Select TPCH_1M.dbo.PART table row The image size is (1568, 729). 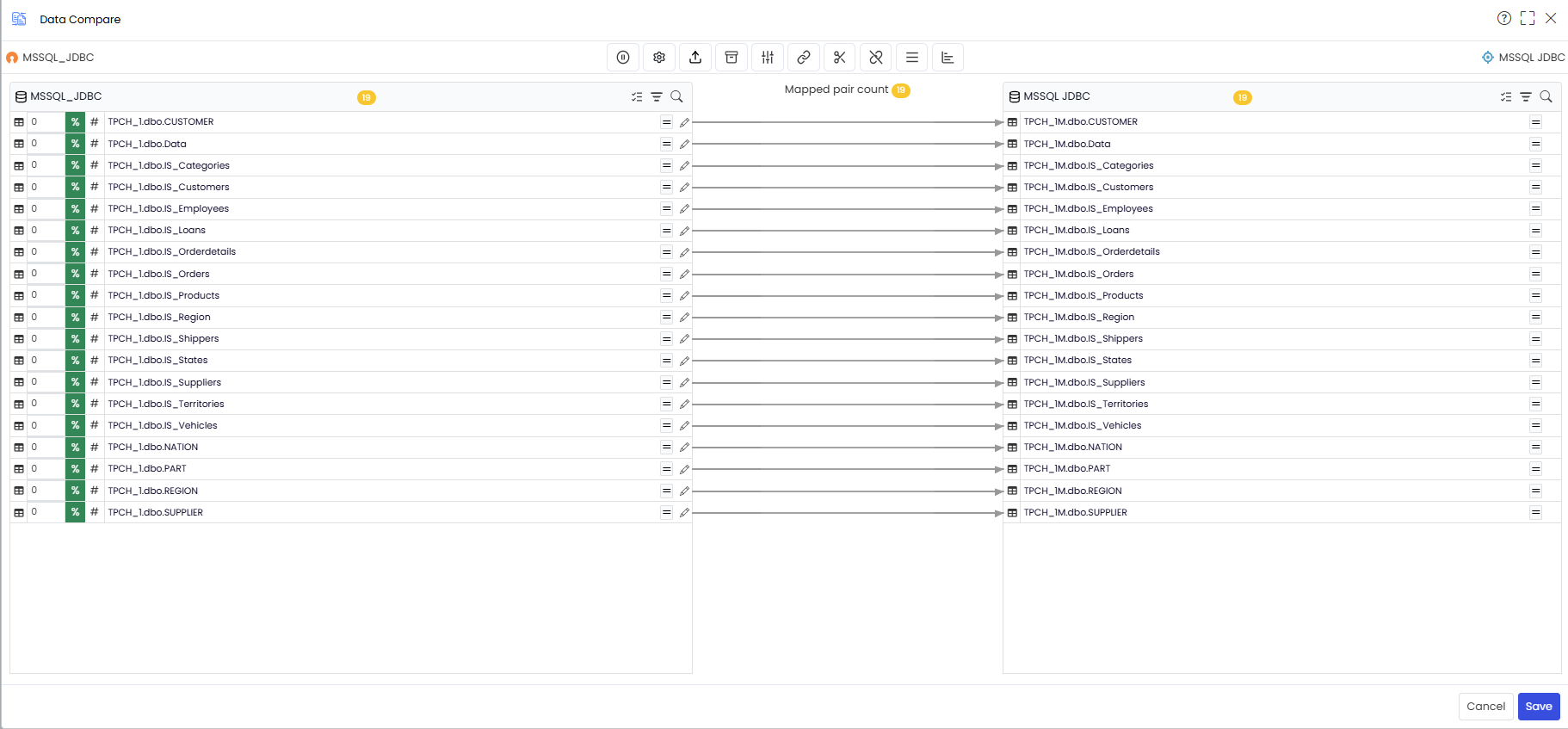tap(1282, 469)
